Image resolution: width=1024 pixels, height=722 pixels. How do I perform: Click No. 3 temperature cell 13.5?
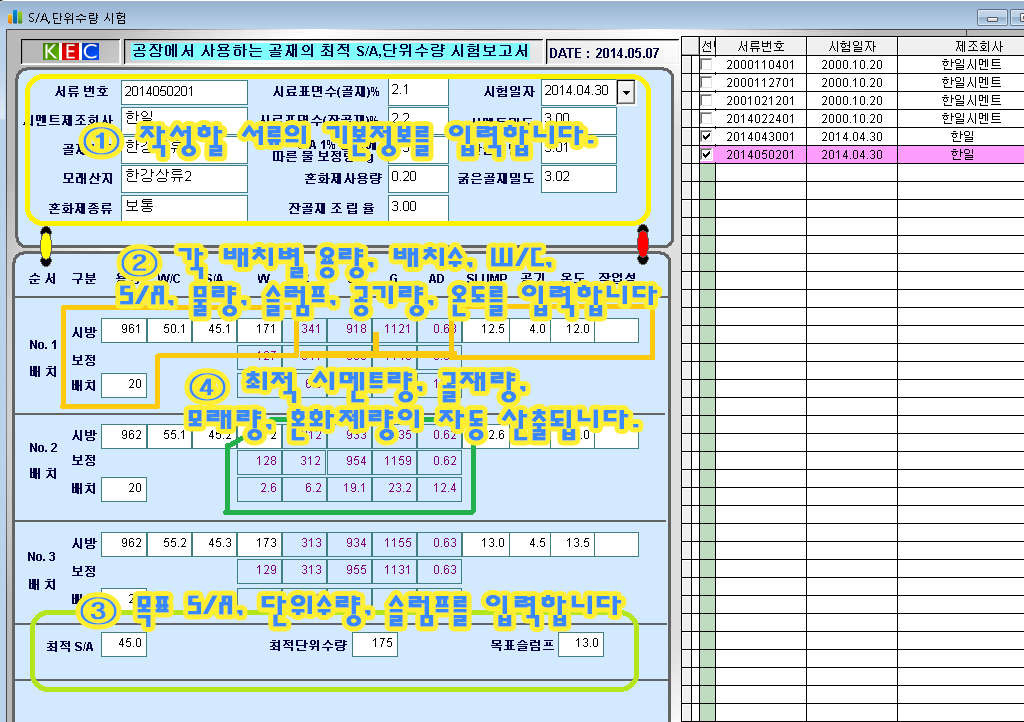coord(572,544)
